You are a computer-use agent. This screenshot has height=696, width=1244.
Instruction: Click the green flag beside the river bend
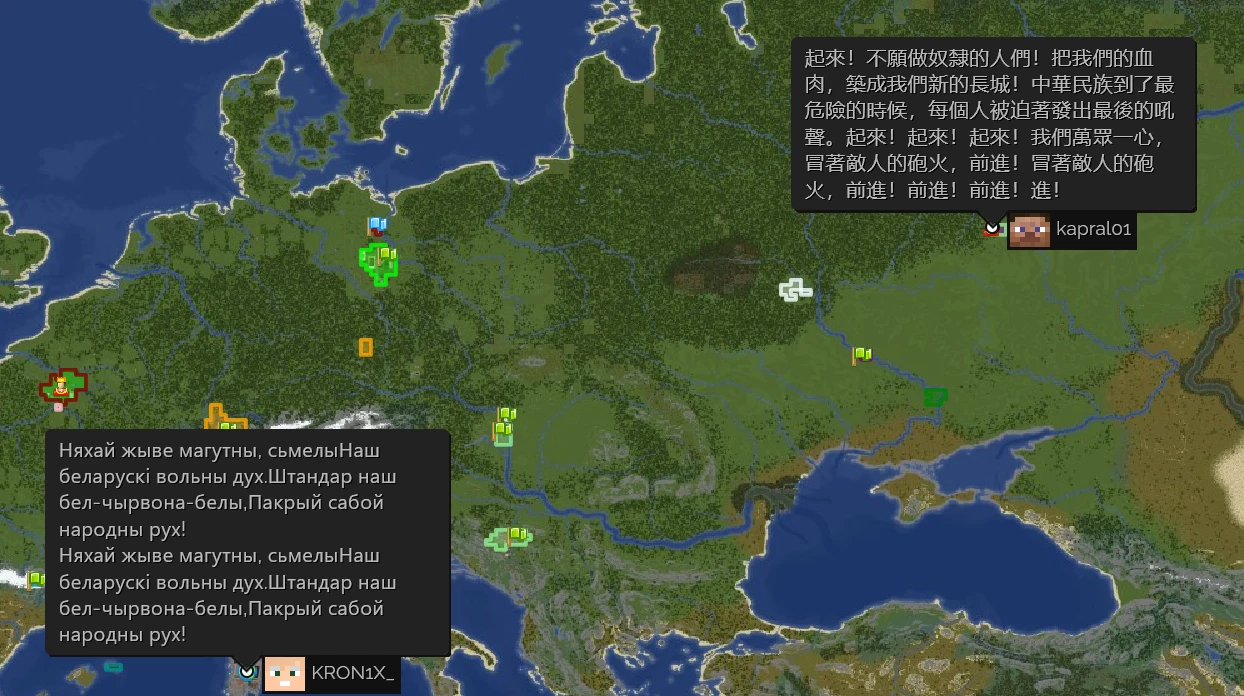click(861, 355)
